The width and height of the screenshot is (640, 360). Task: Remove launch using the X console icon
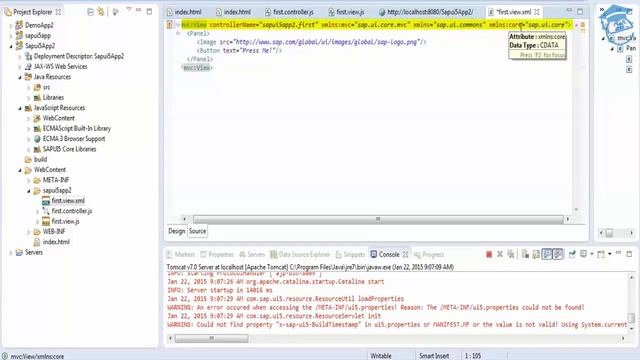coord(500,254)
